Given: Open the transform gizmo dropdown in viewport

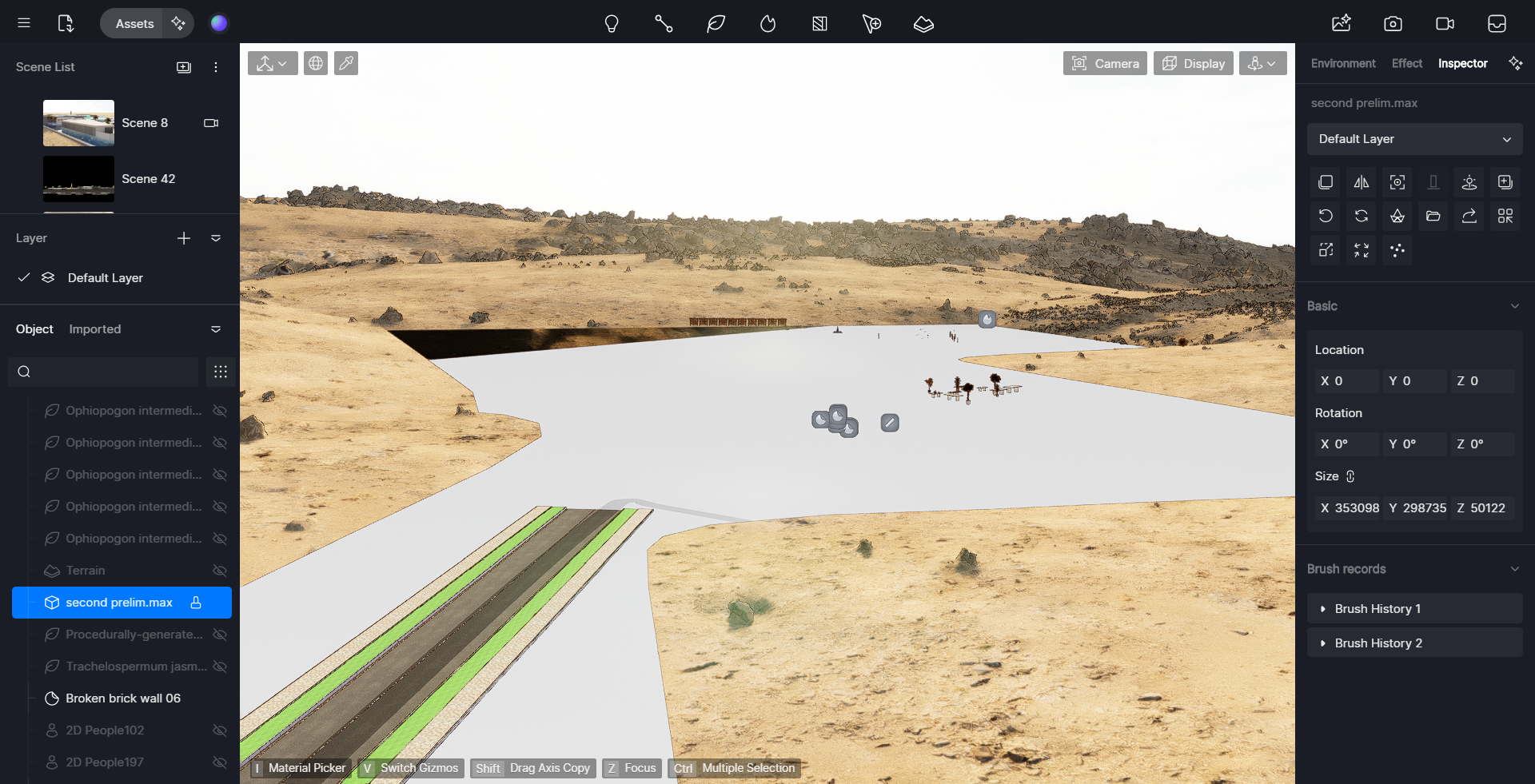Looking at the screenshot, I should point(273,63).
